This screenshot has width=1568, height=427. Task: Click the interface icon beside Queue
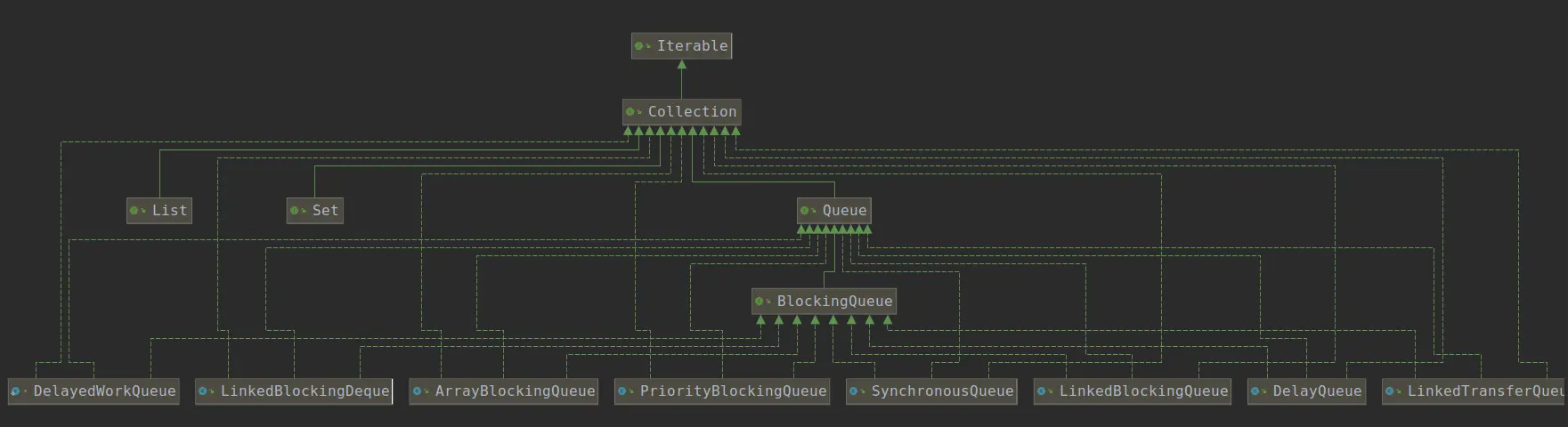click(x=806, y=211)
